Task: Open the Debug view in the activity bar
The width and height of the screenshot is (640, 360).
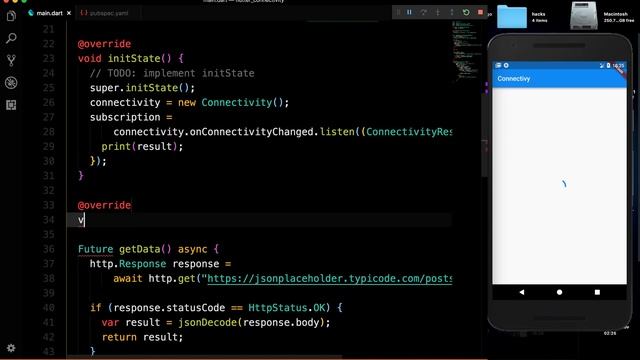Action: pyautogui.click(x=11, y=83)
